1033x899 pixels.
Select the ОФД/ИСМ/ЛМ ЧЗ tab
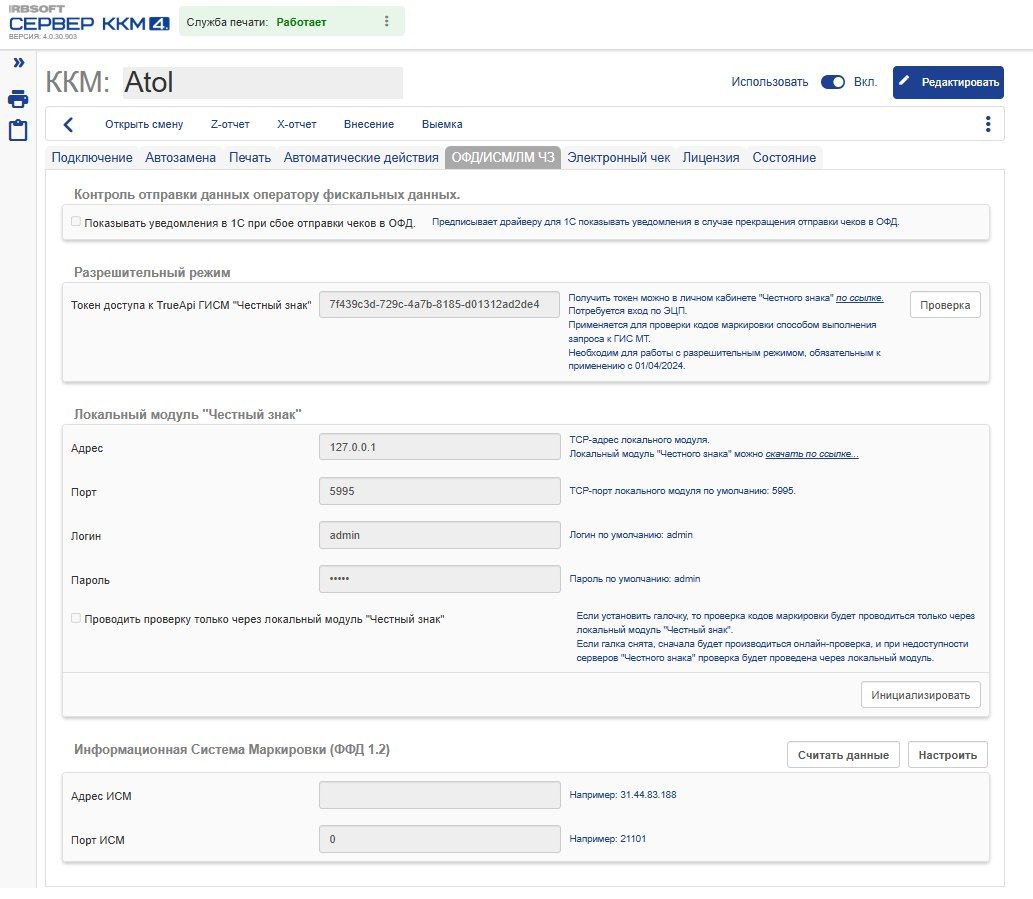(x=503, y=157)
